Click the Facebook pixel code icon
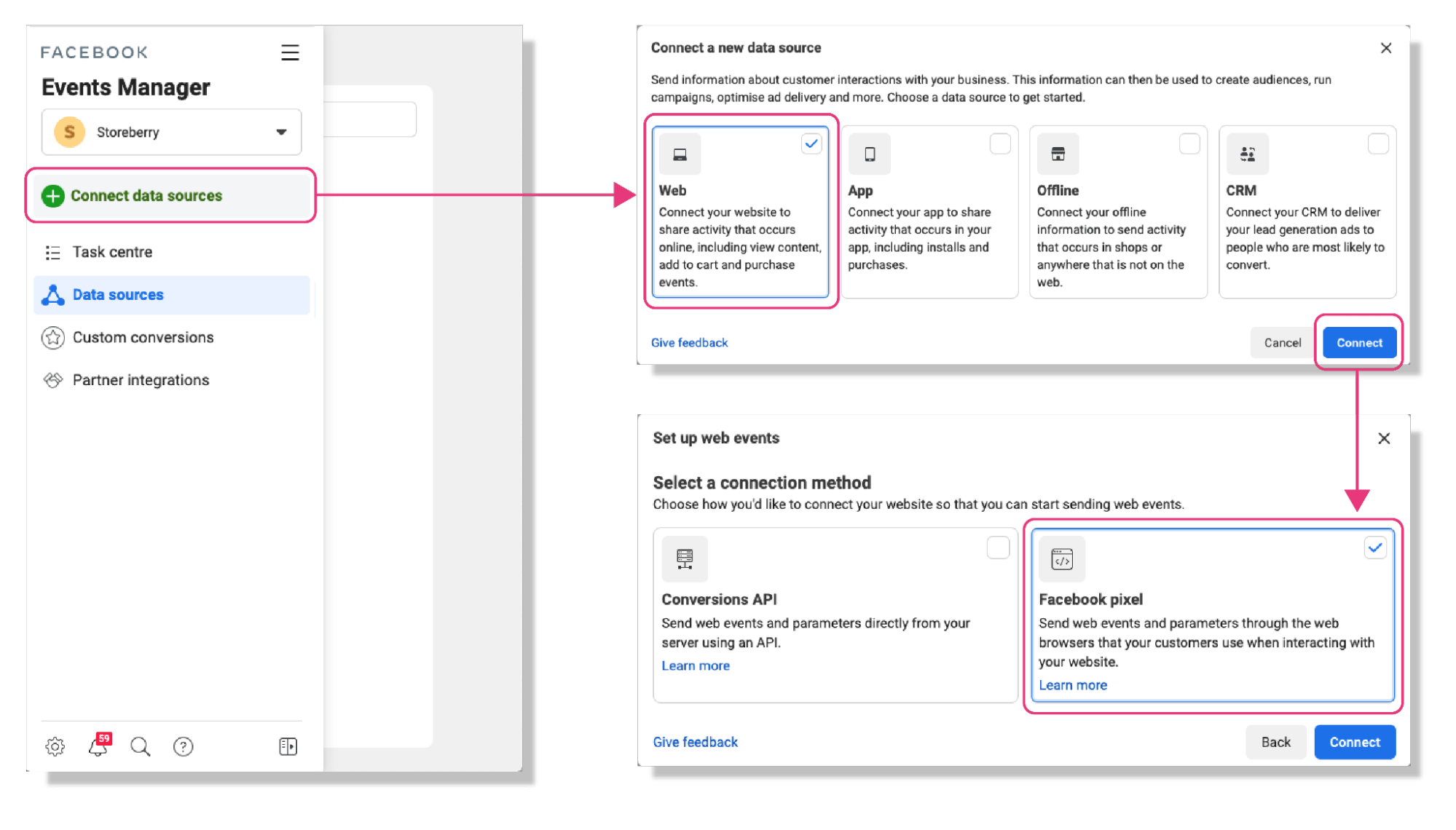The width and height of the screenshot is (1456, 830). coord(1062,558)
